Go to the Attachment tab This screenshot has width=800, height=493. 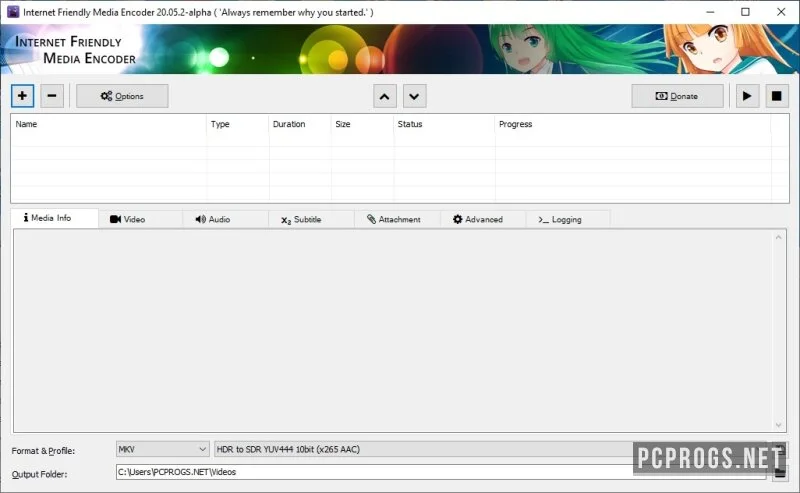pyautogui.click(x=397, y=219)
